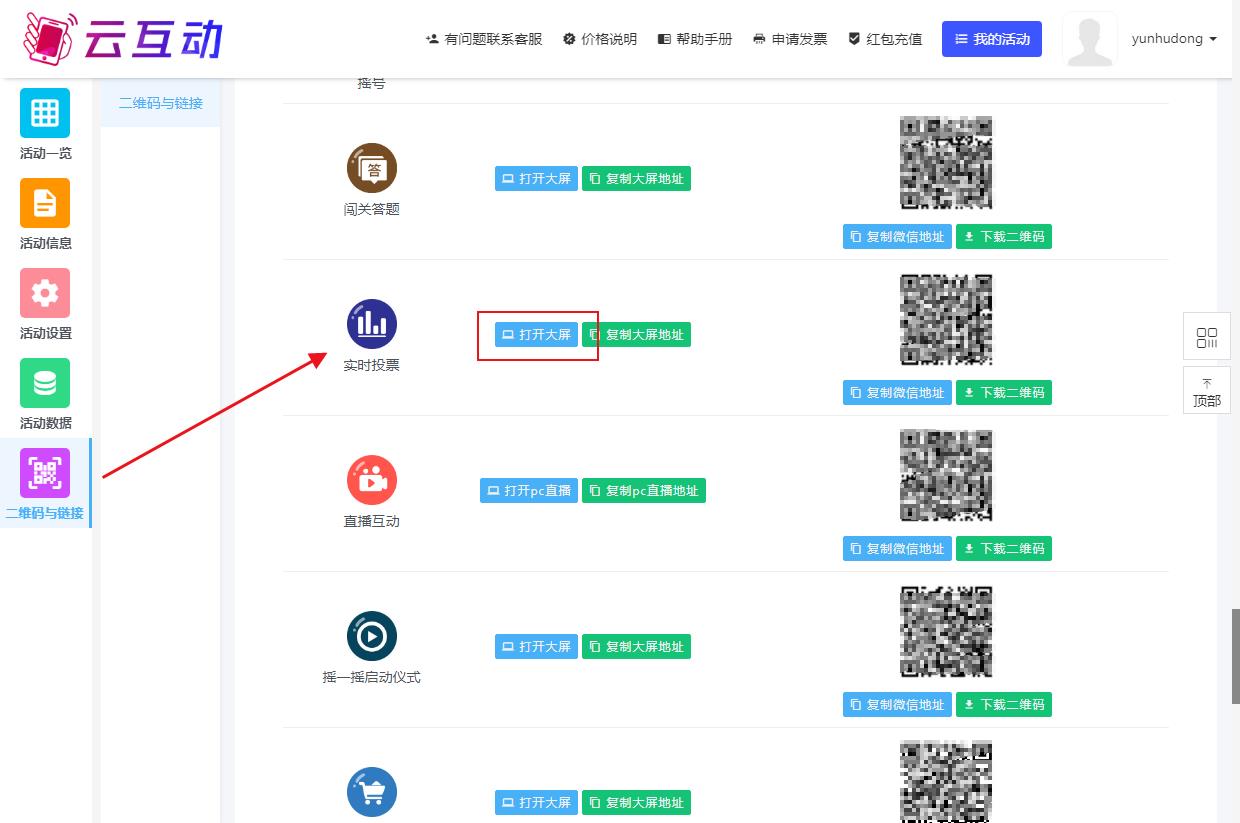1240x823 pixels.
Task: Click the 摇一摇启动仪式 label text
Action: click(372, 678)
